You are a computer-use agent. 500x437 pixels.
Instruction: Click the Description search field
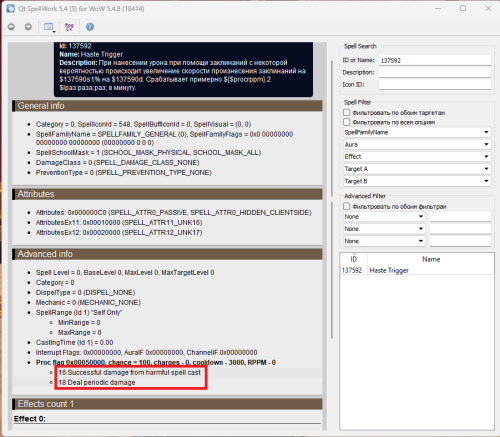point(435,72)
